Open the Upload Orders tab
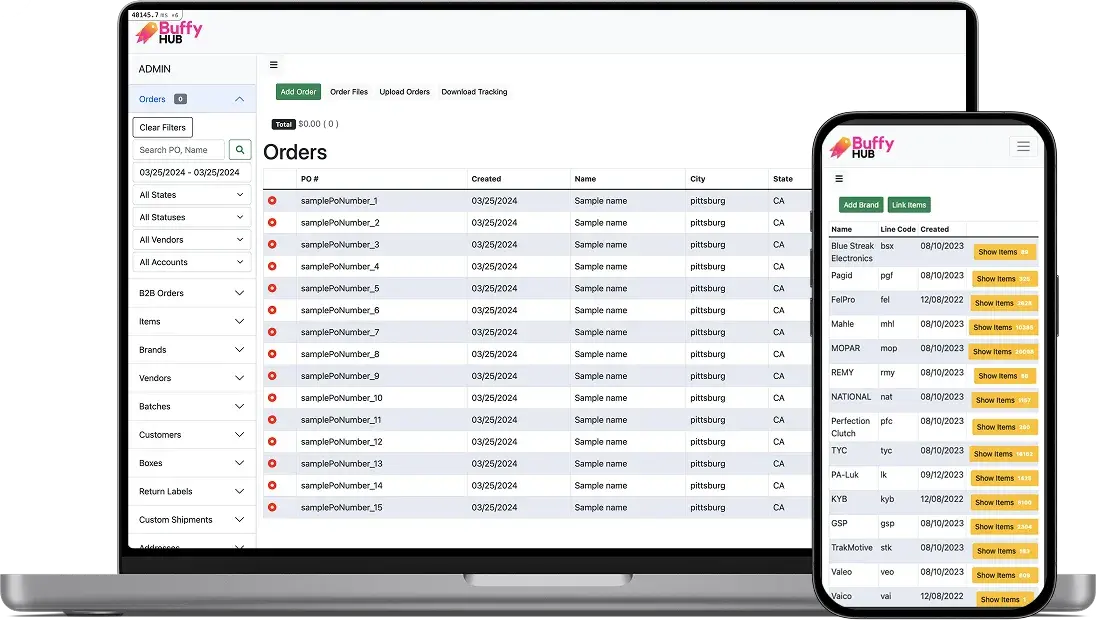The image size is (1097, 620). [404, 92]
